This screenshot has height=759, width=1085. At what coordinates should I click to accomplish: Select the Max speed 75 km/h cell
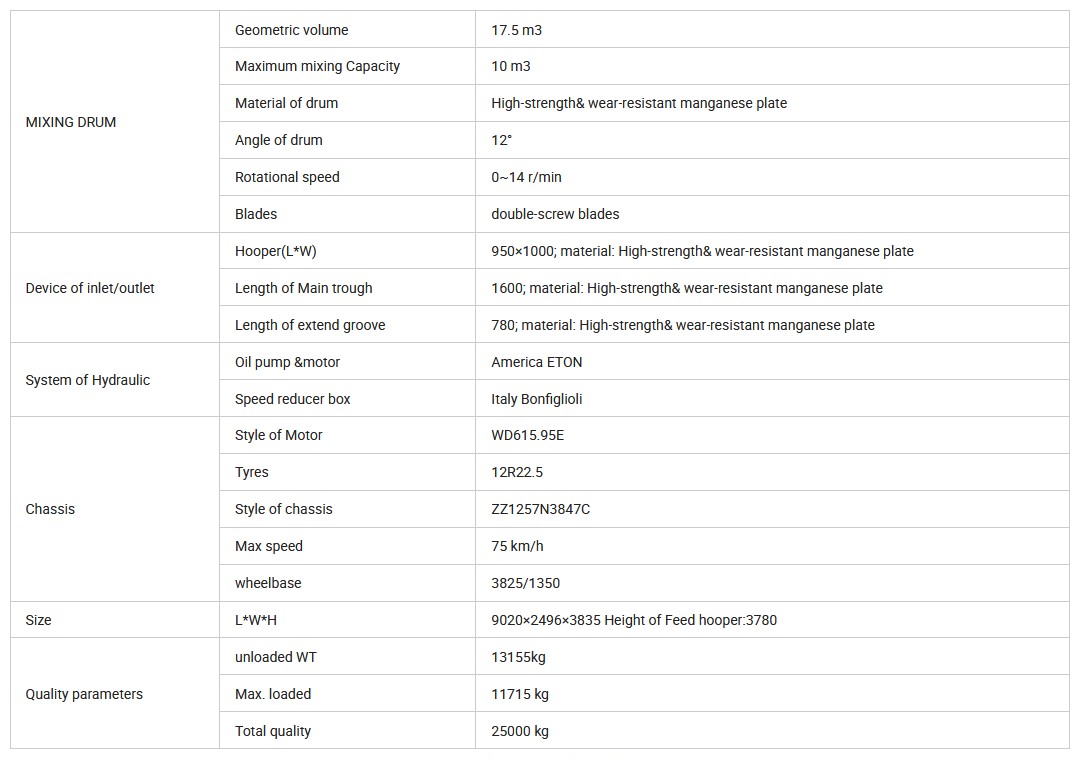[518, 546]
